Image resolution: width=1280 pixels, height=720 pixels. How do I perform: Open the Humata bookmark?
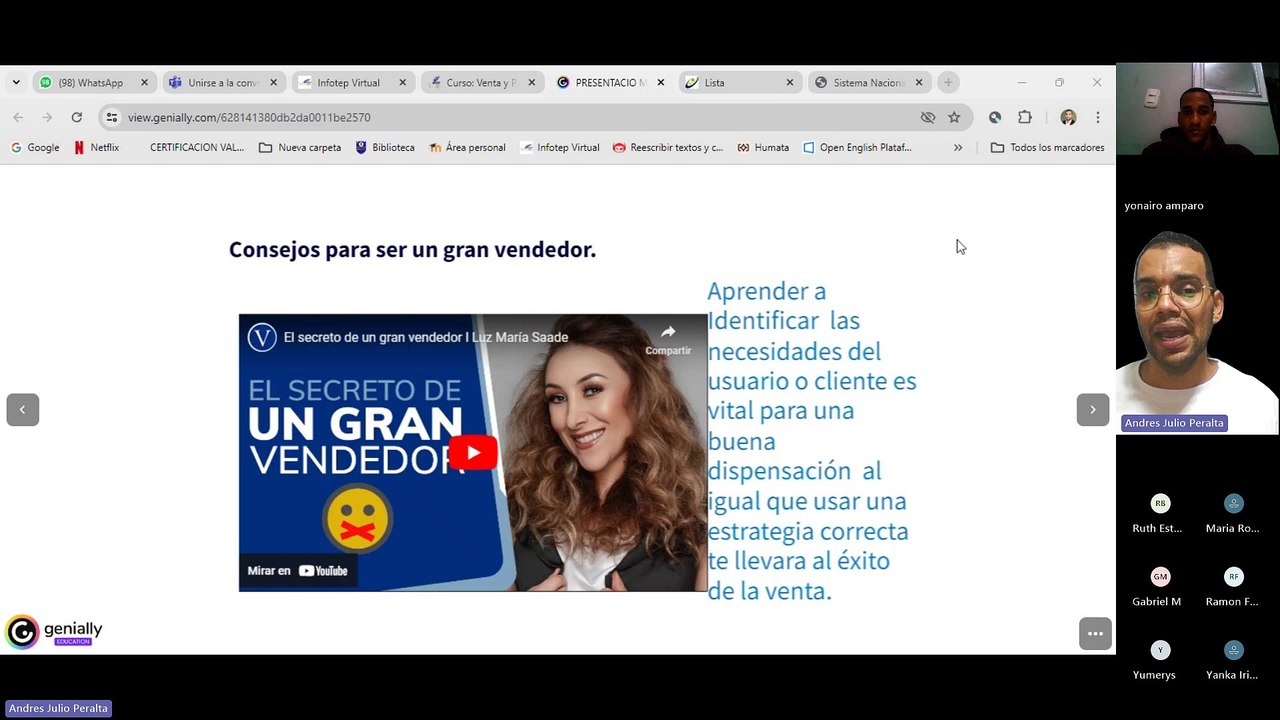(x=763, y=147)
